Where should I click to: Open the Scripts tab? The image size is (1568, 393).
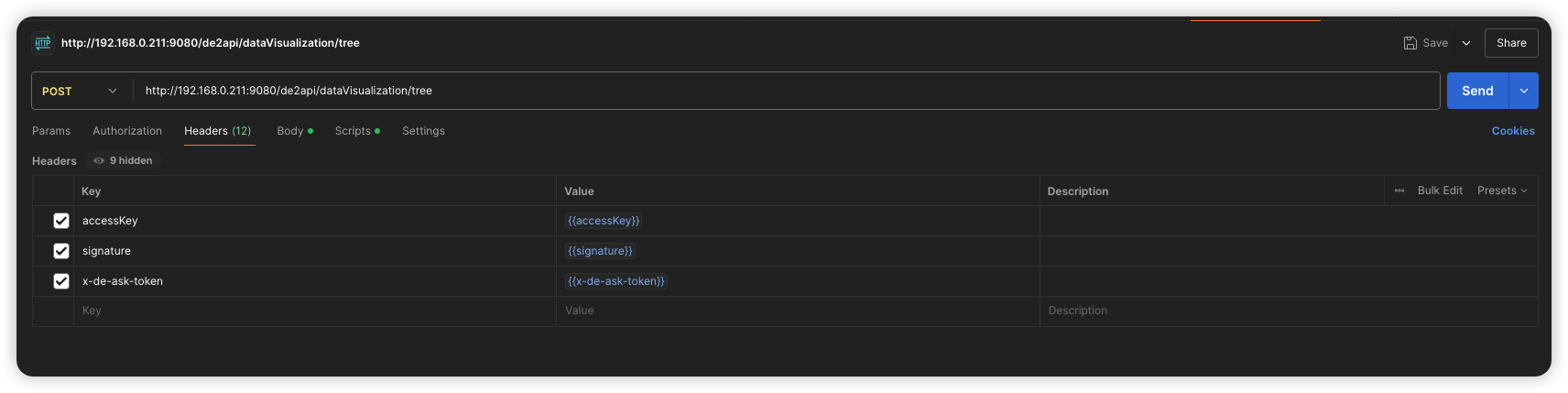(357, 131)
